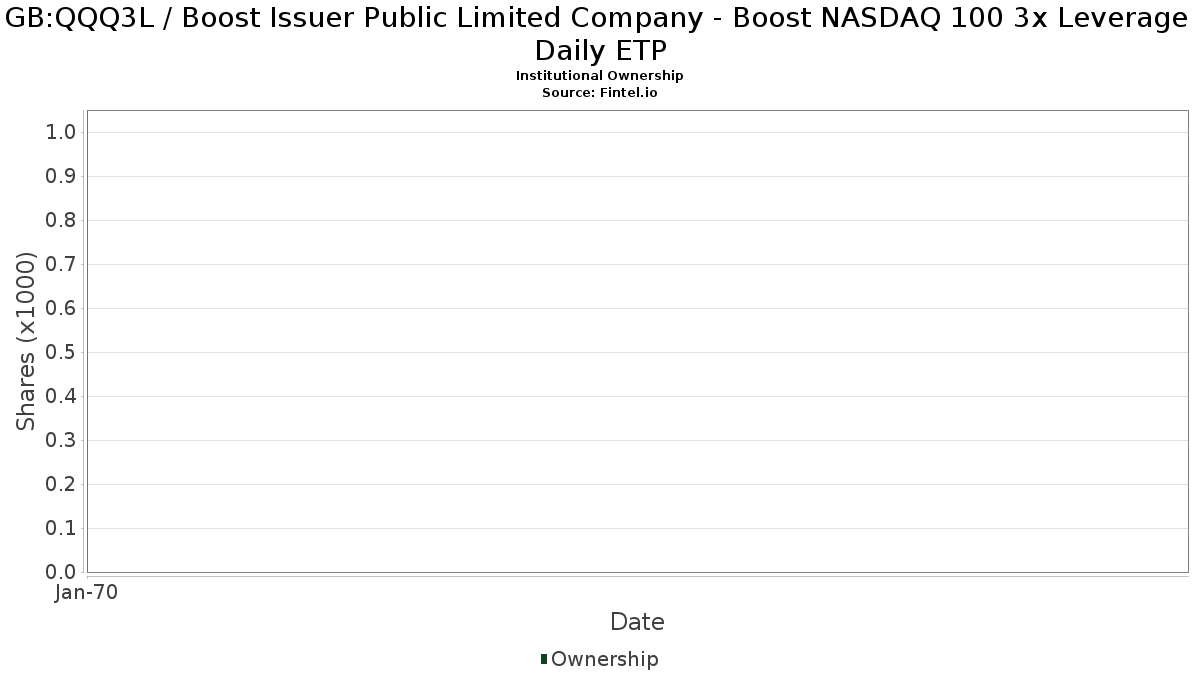Select the 0.2 y-axis tick label

click(61, 485)
